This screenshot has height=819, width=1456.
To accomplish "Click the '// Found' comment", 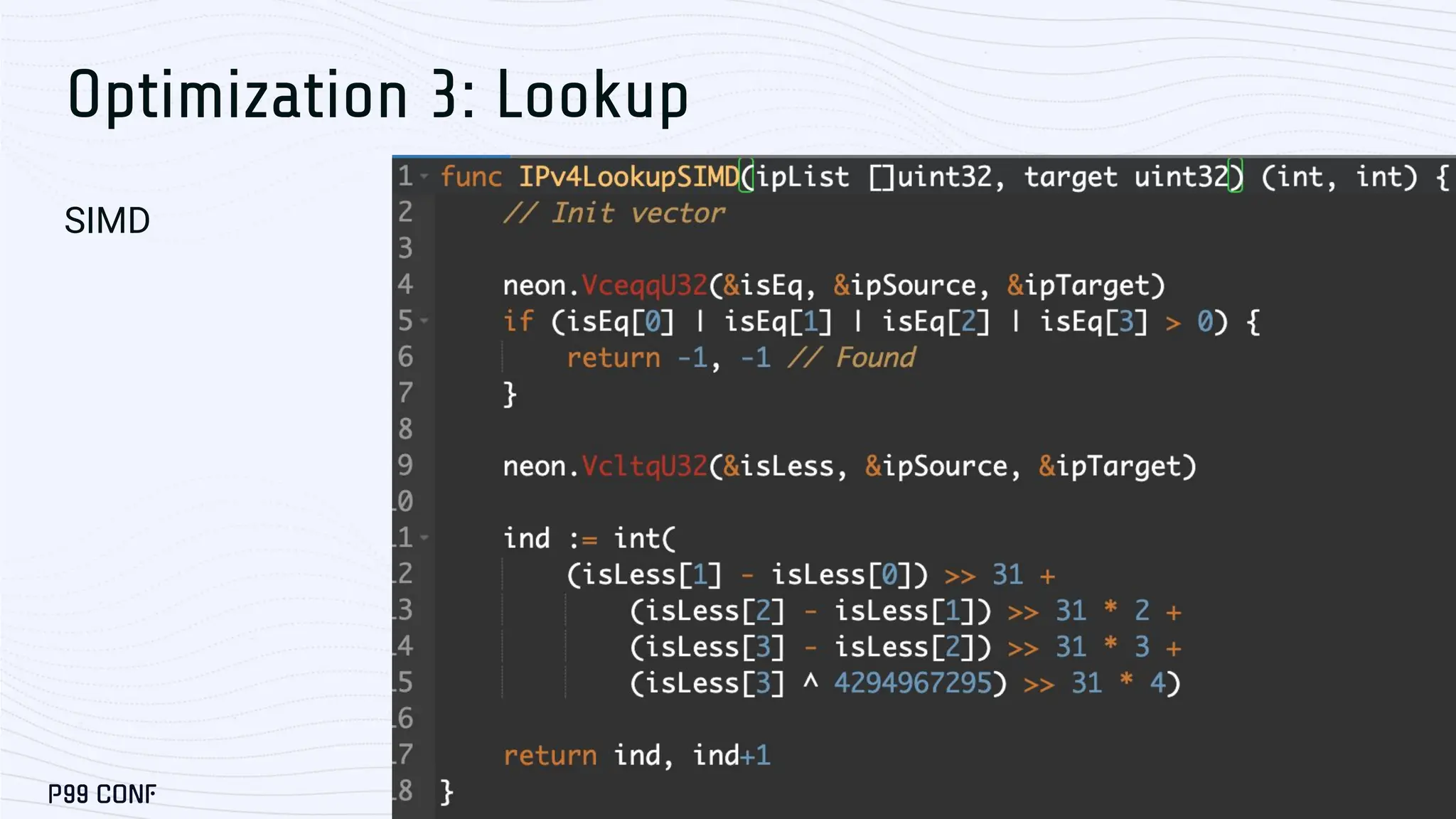I will (x=851, y=358).
